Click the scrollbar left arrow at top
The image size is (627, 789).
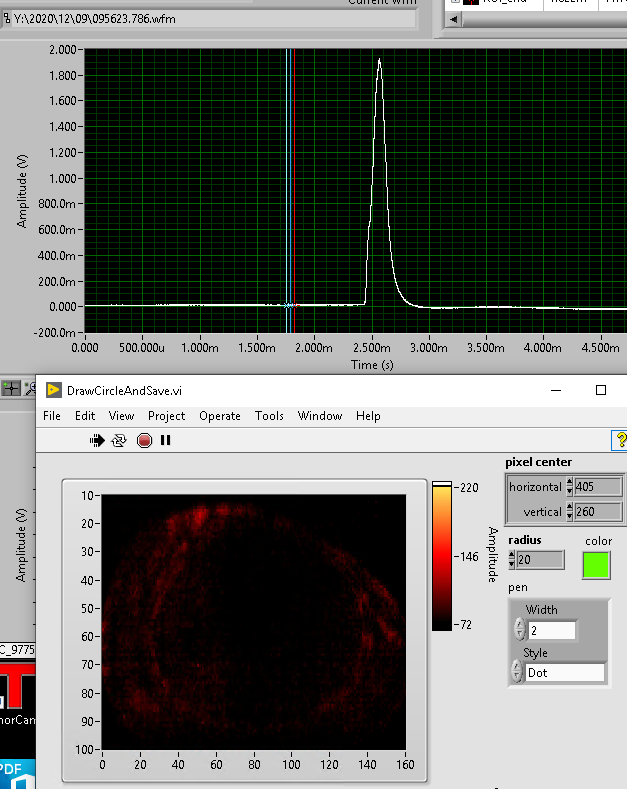452,19
